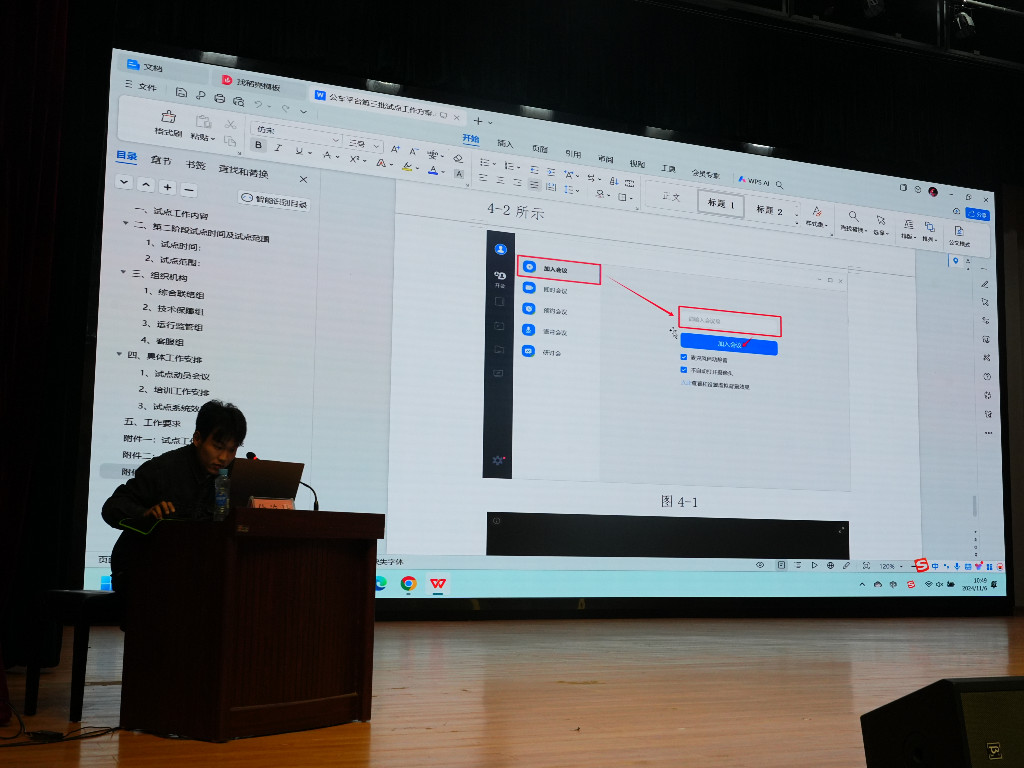Click the save icon in quick toolbar
Screen dimensions: 1024x768
pos(181,92)
